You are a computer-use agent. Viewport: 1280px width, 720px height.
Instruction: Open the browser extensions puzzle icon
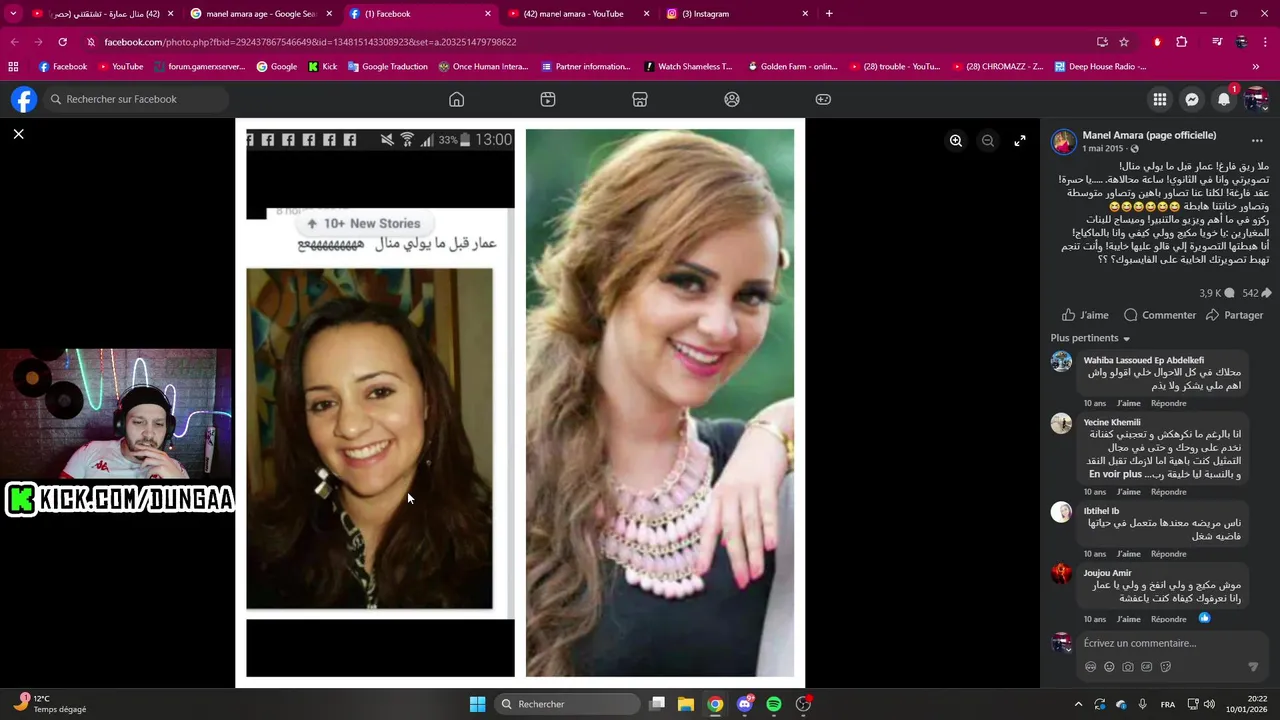point(1181,42)
